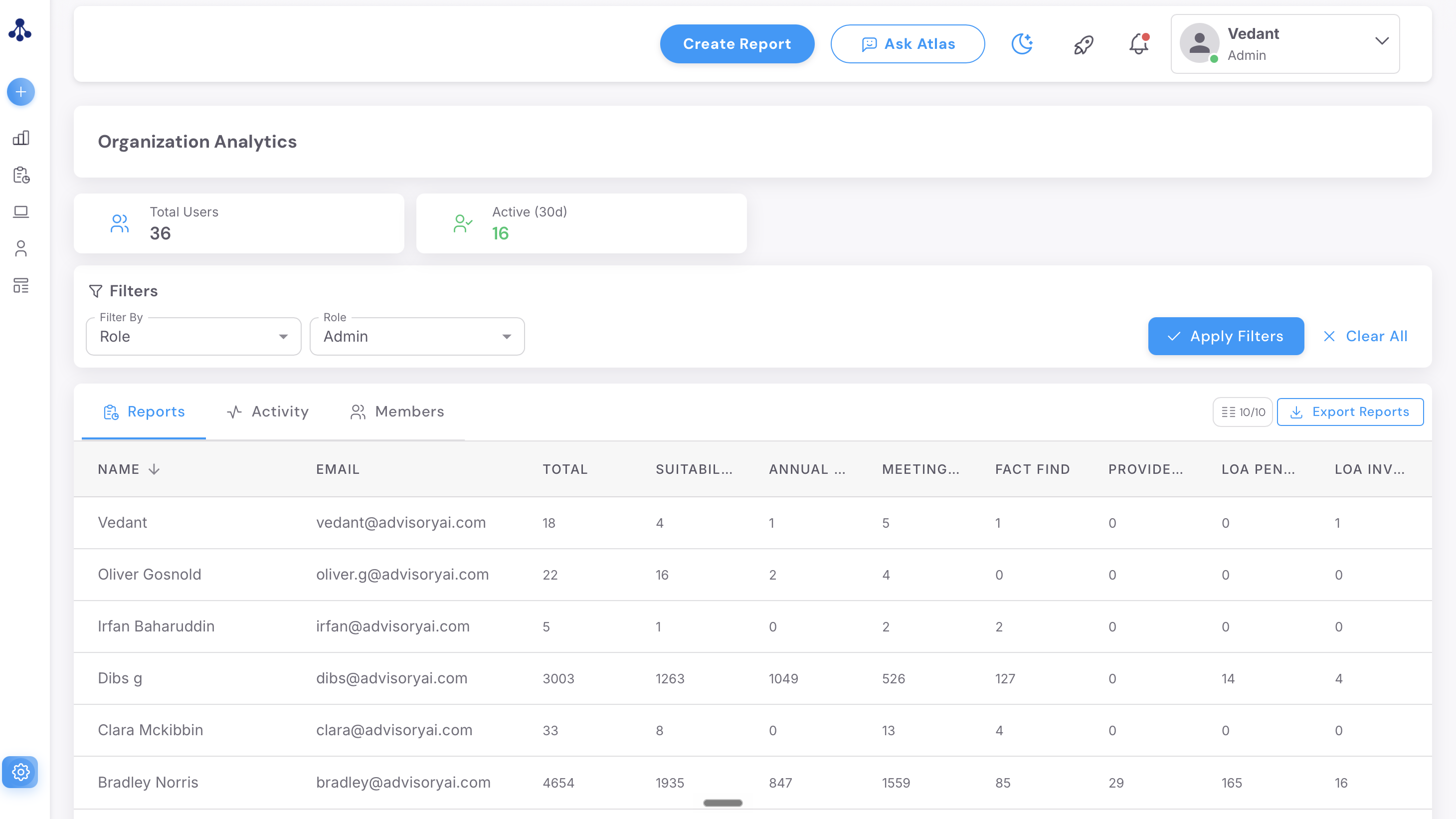This screenshot has width=1456, height=819.
Task: Open the clipboard reports sidebar icon
Action: 21,175
